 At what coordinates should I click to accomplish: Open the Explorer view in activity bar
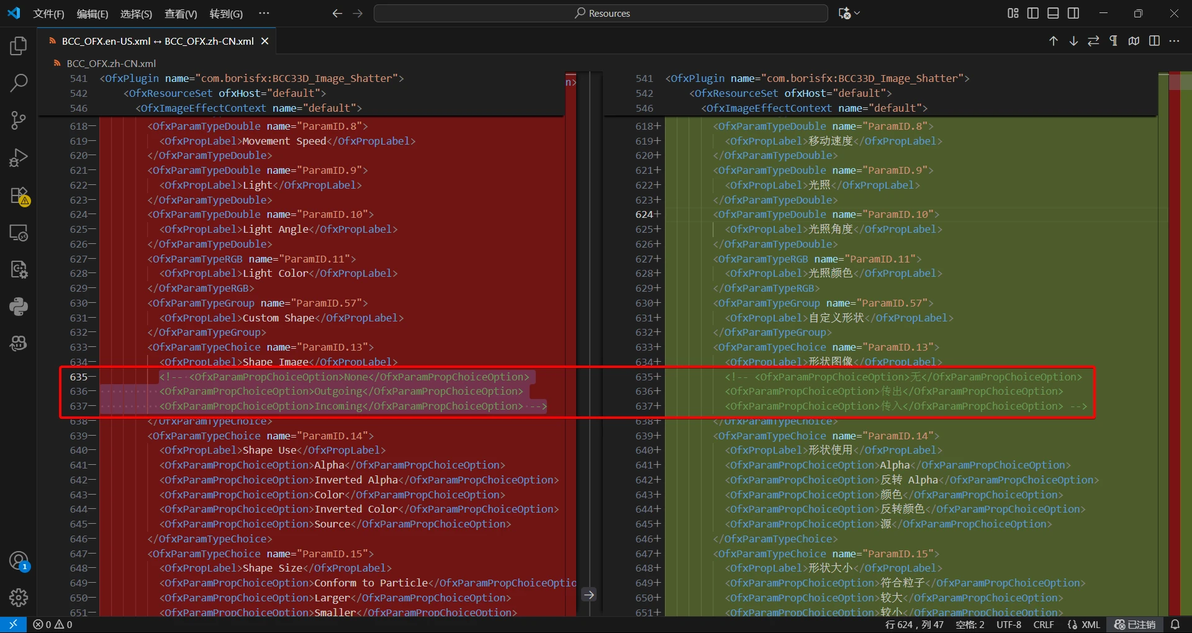tap(18, 46)
